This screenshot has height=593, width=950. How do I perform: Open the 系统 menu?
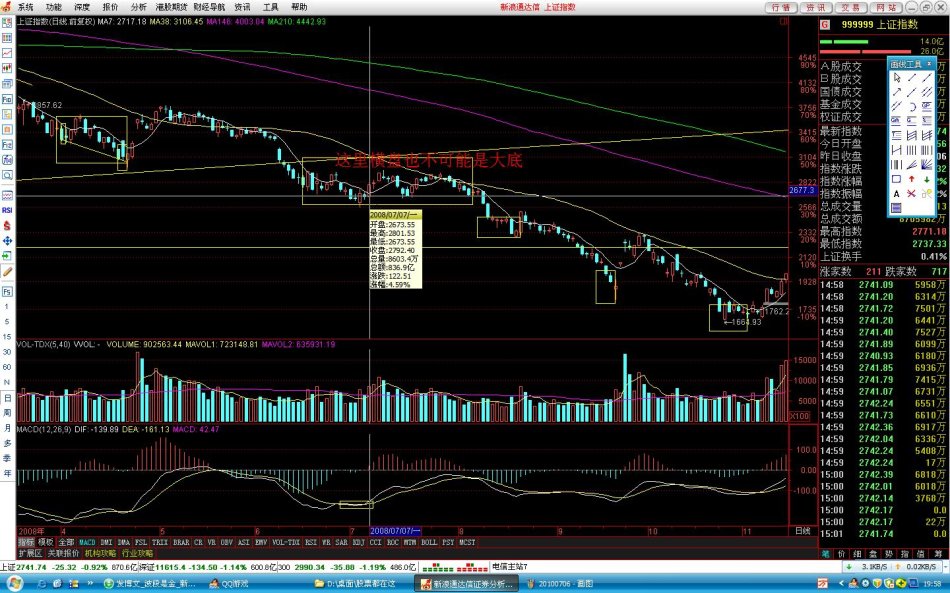pos(25,7)
